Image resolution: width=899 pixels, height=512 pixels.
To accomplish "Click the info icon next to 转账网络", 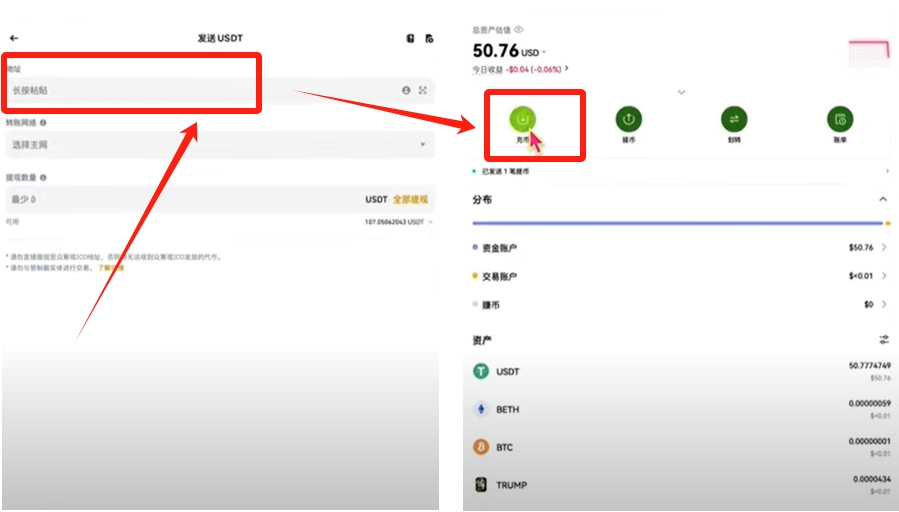I will tap(44, 123).
